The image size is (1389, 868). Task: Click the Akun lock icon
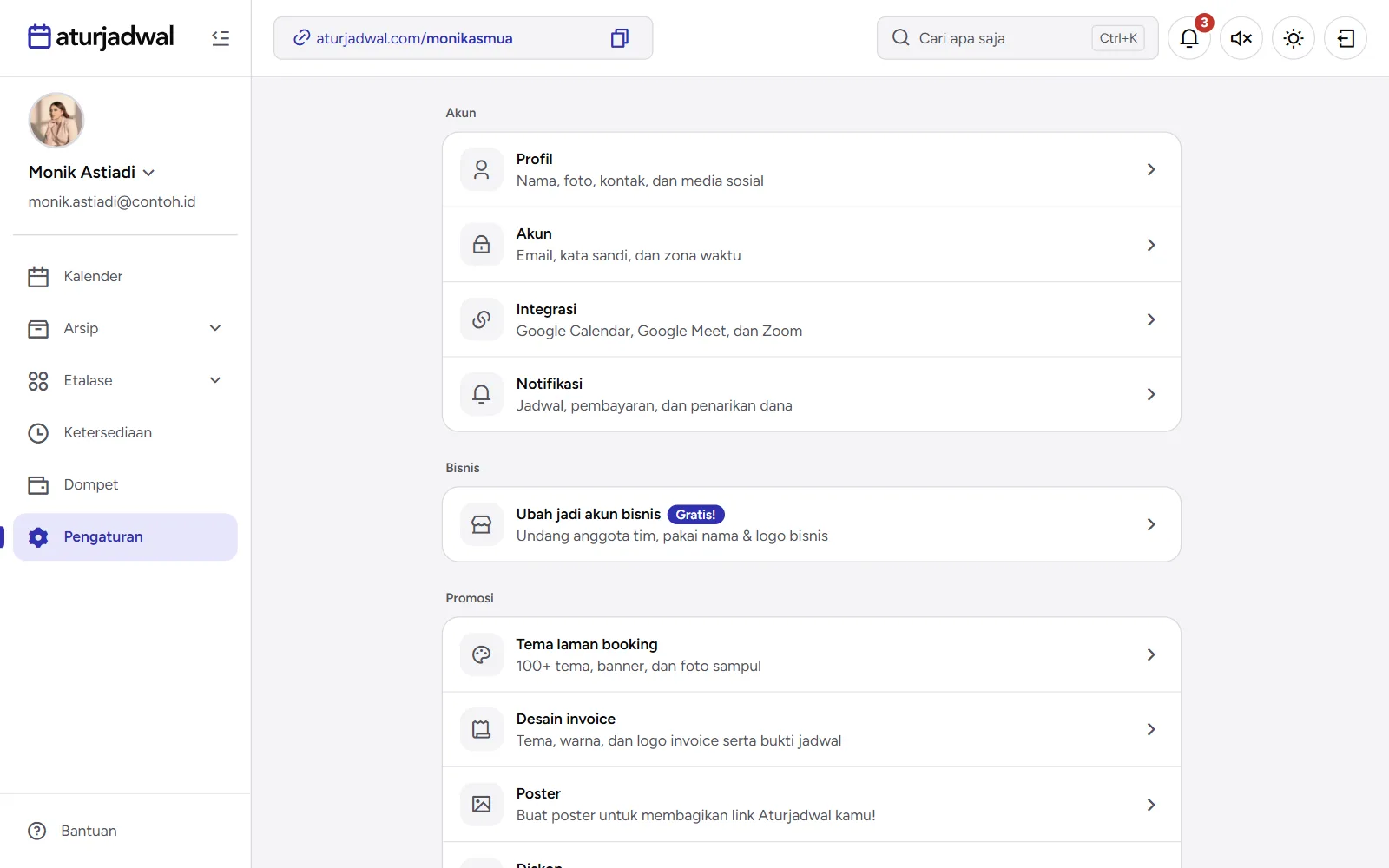(482, 245)
